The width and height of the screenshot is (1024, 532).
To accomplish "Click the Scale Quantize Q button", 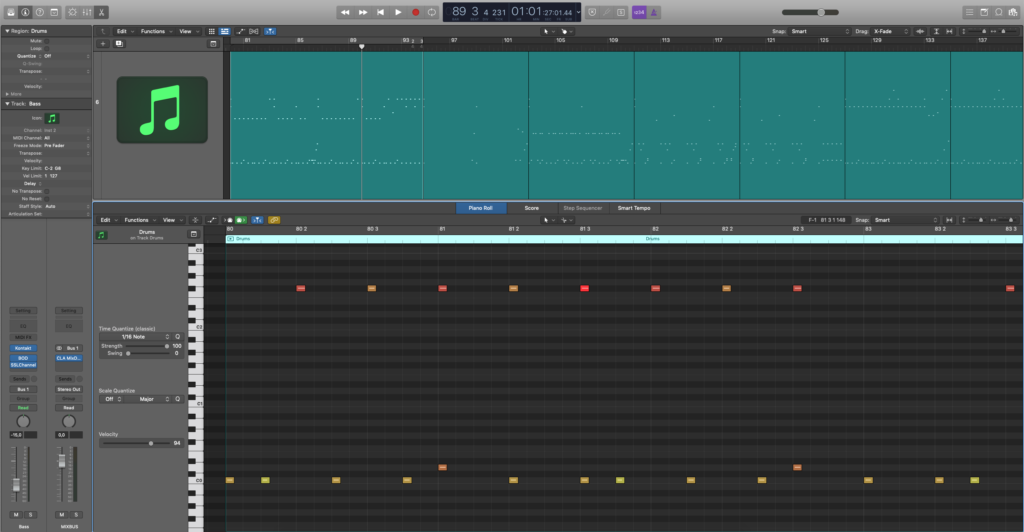I will pos(177,399).
